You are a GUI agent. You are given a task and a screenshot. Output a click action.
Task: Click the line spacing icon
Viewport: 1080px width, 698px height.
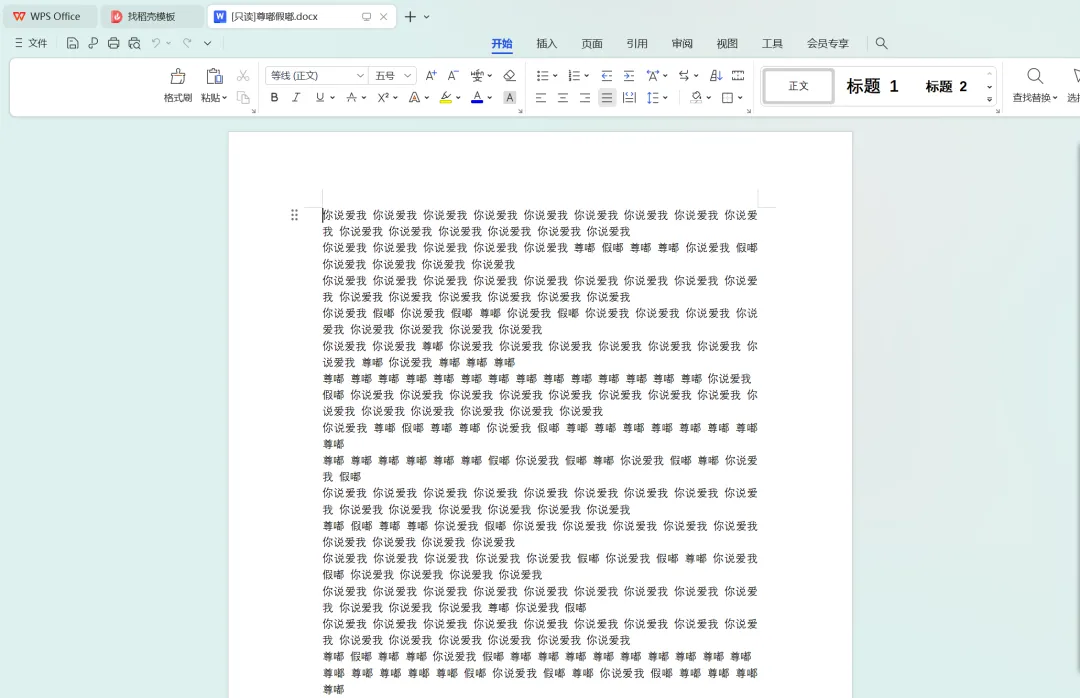point(652,98)
